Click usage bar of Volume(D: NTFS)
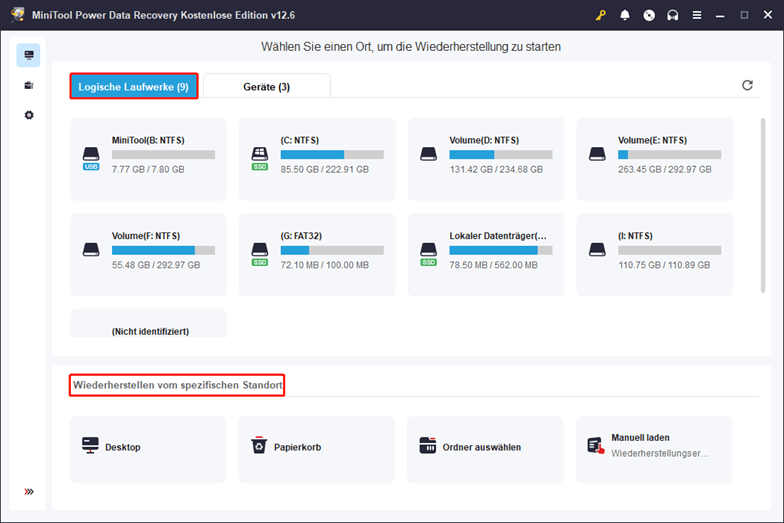Viewport: 784px width, 523px height. [x=500, y=154]
